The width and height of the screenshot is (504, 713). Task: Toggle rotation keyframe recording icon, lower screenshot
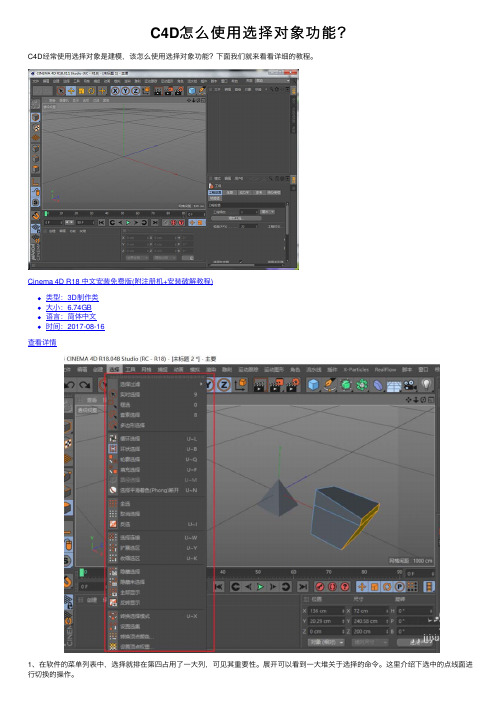pyautogui.click(x=387, y=587)
